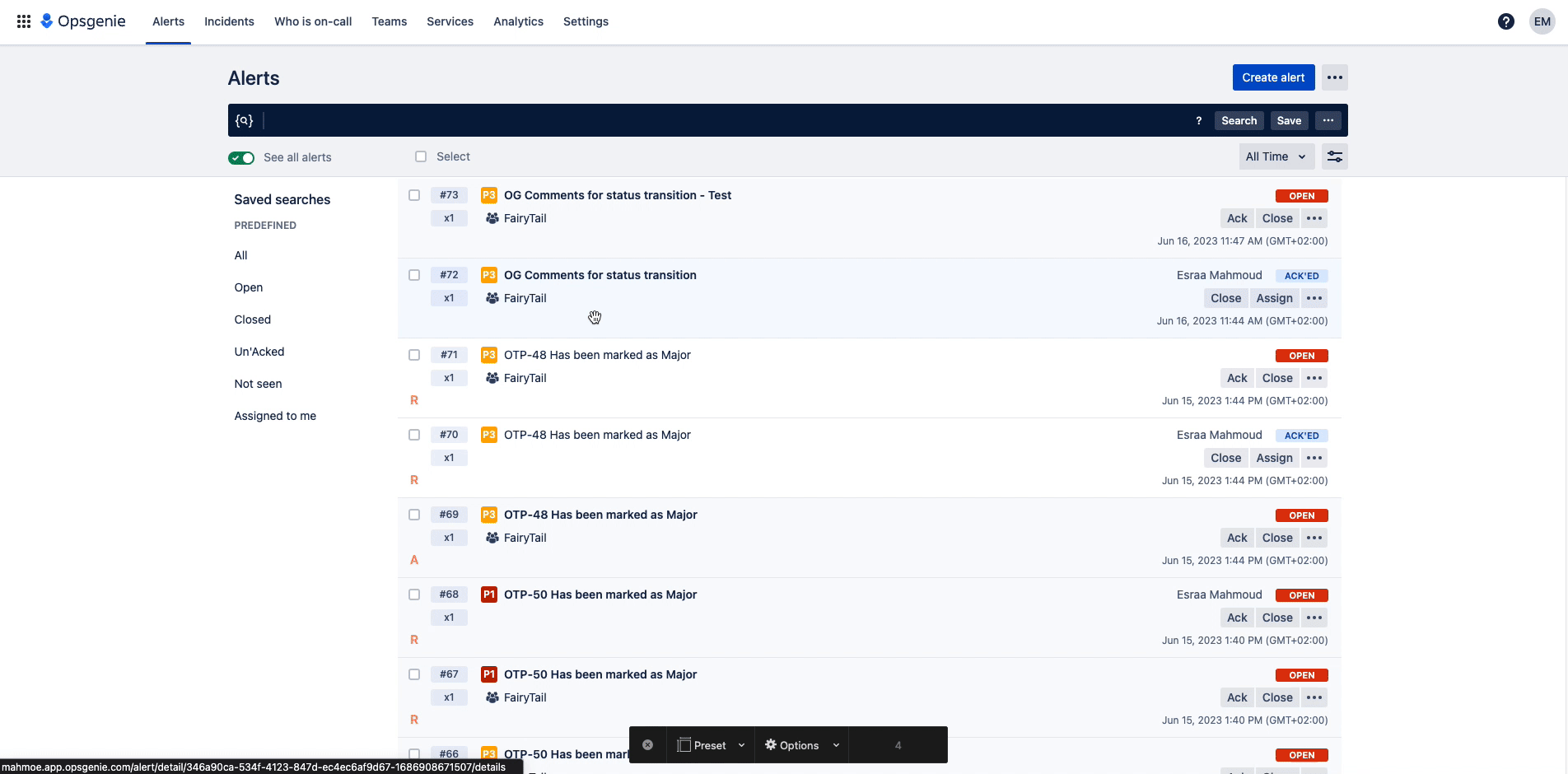Click the query builder braces icon
The width and height of the screenshot is (1568, 774).
[x=244, y=120]
